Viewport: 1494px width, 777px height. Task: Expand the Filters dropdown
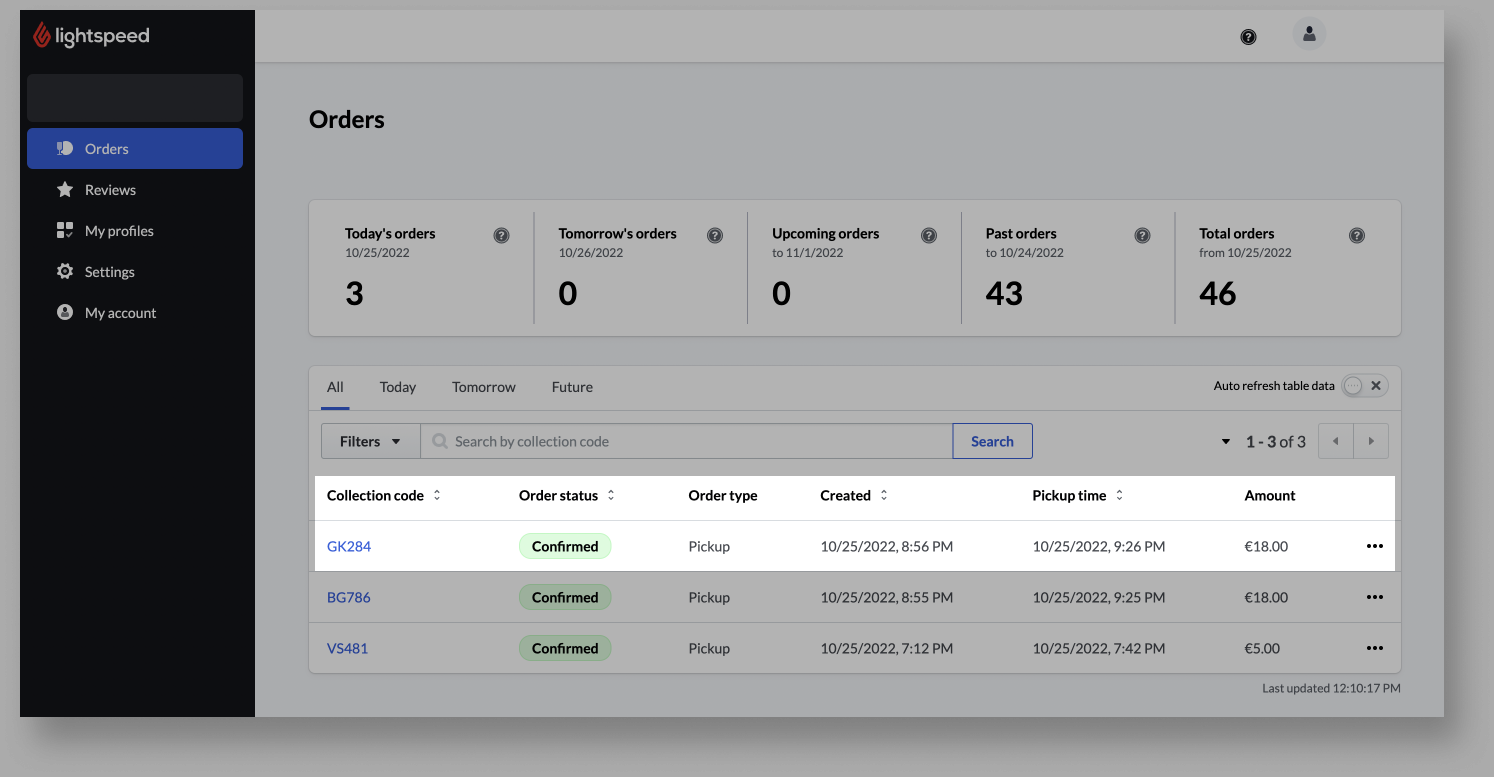click(x=370, y=441)
